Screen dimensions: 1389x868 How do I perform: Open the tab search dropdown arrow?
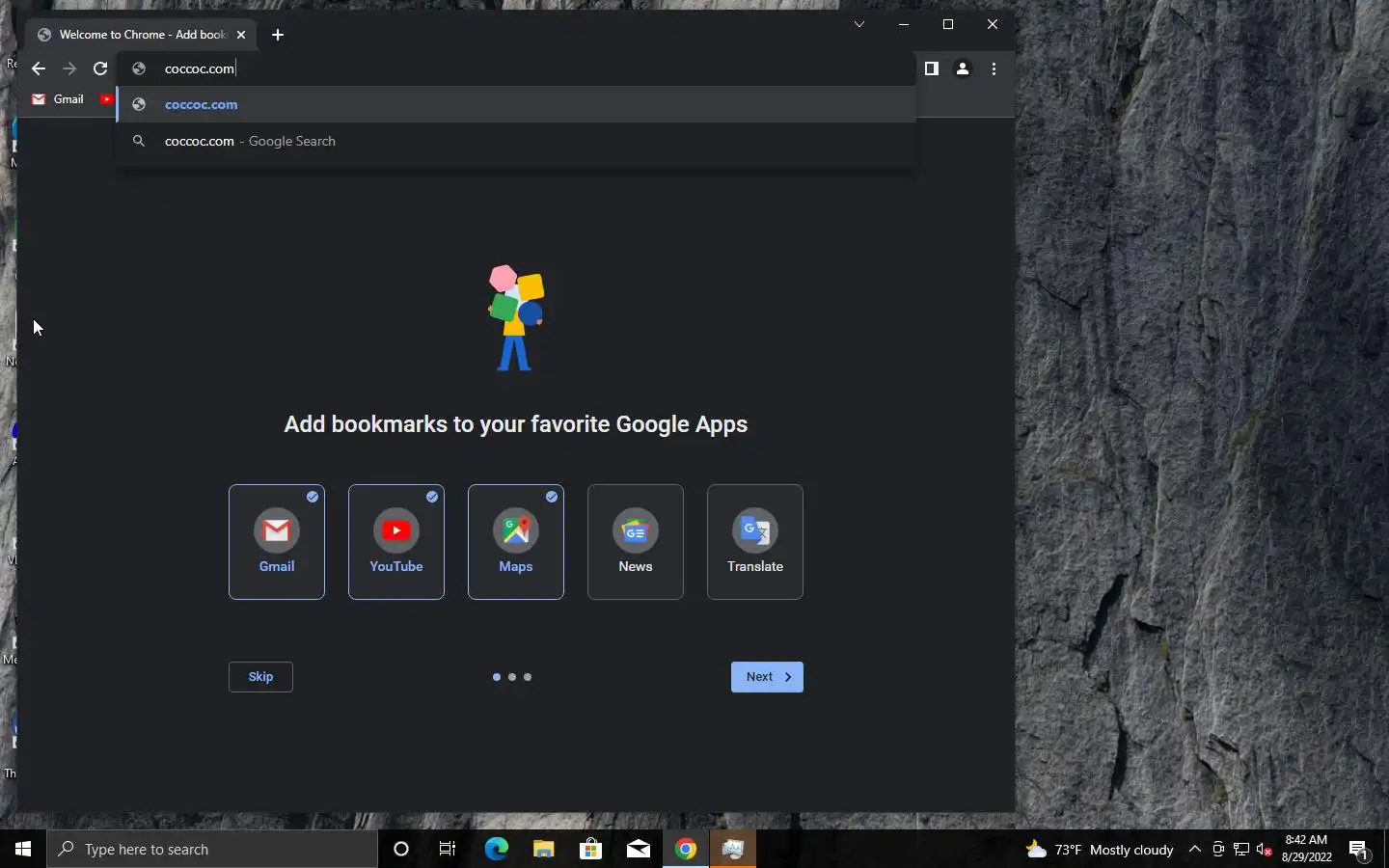(859, 24)
